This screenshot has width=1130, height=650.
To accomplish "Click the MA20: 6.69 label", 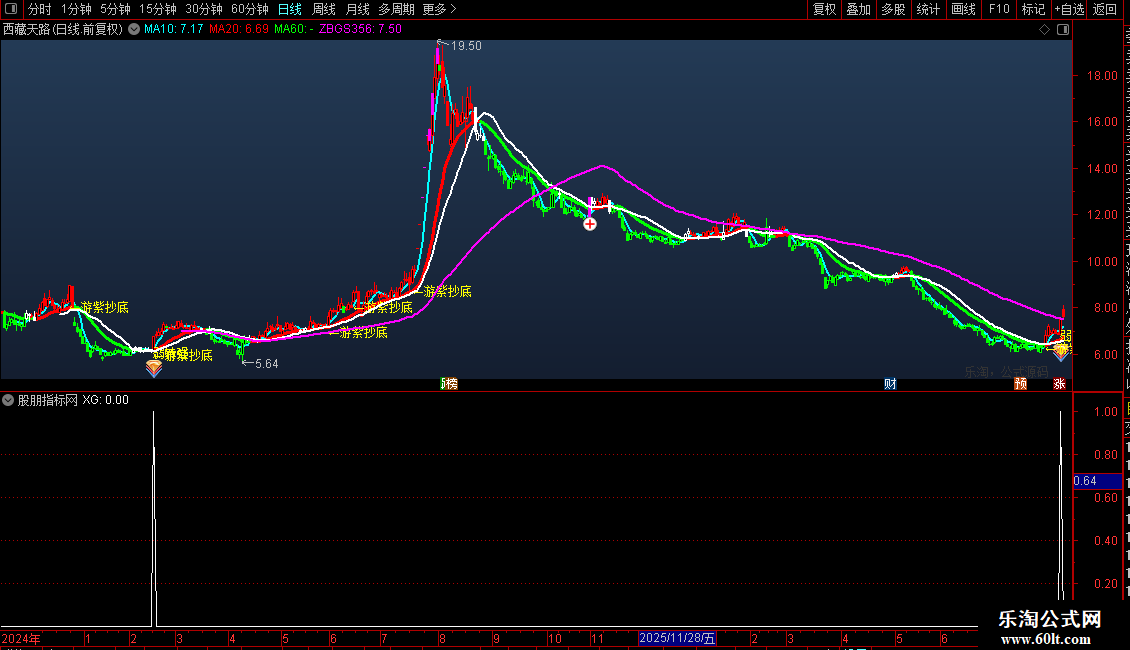I will (239, 29).
